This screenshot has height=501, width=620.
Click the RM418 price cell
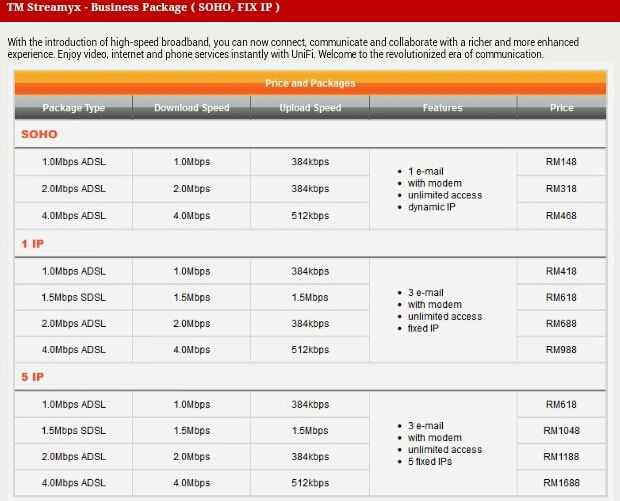point(561,271)
